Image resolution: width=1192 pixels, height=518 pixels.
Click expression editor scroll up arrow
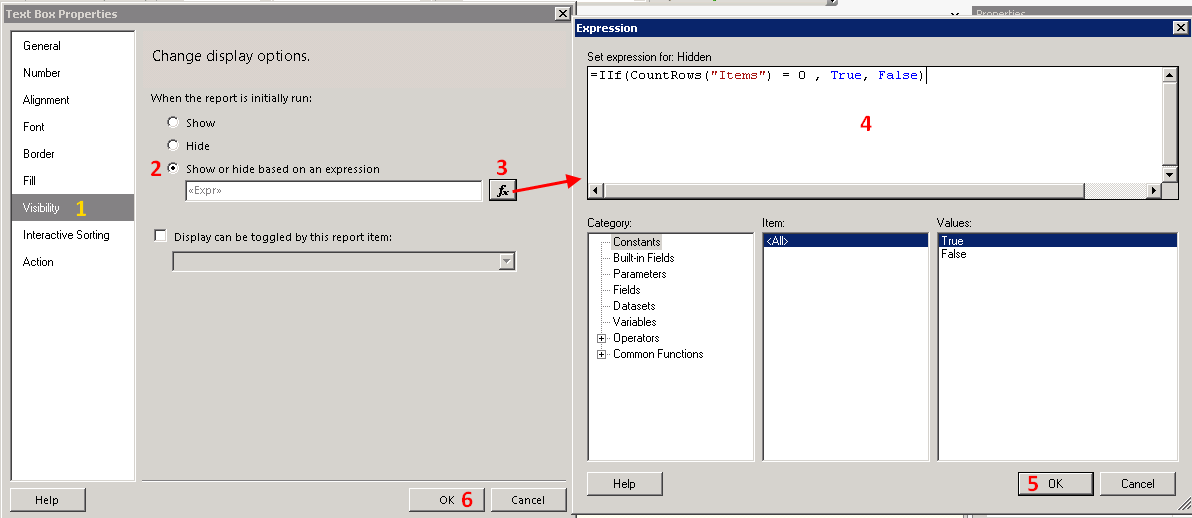click(x=1171, y=75)
